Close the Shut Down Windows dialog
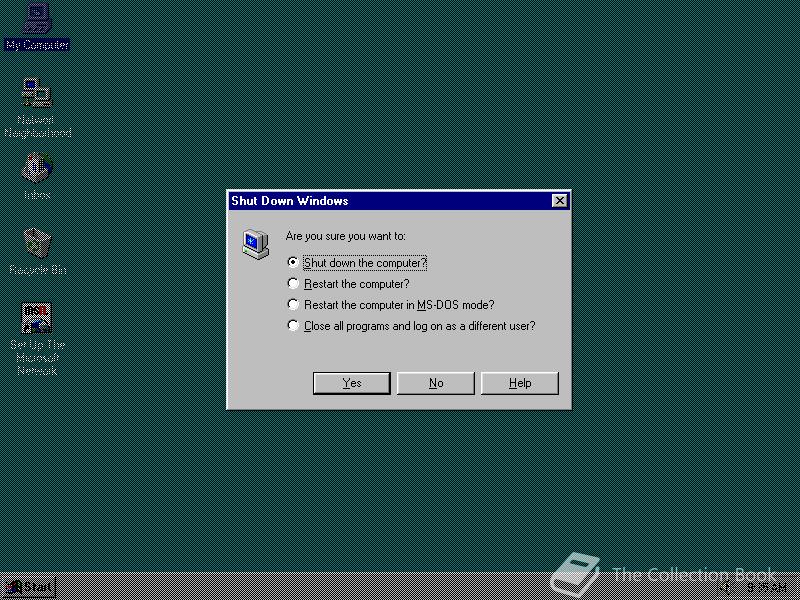 point(560,201)
